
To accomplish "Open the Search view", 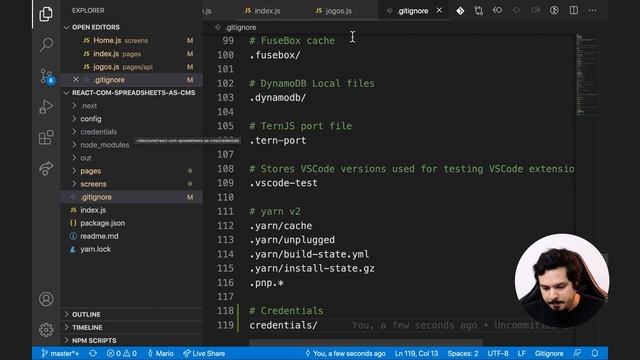I will (46, 44).
